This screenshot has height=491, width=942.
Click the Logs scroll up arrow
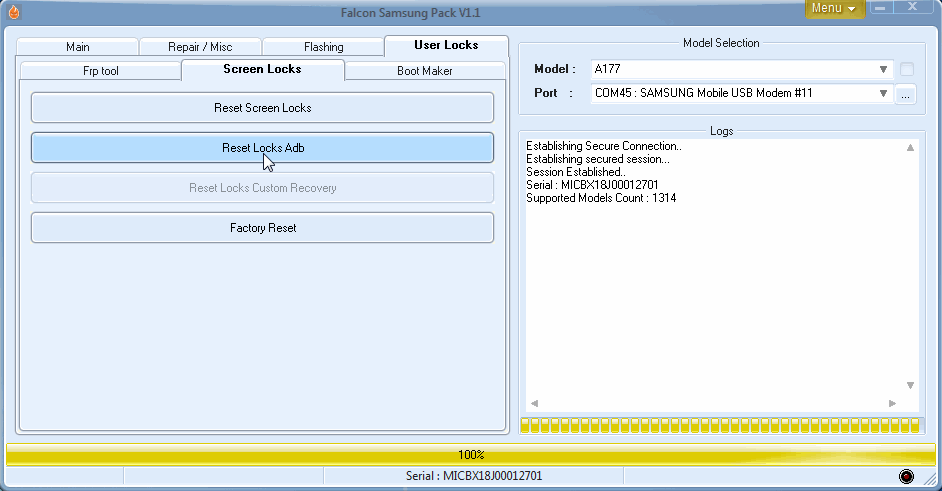pos(910,147)
